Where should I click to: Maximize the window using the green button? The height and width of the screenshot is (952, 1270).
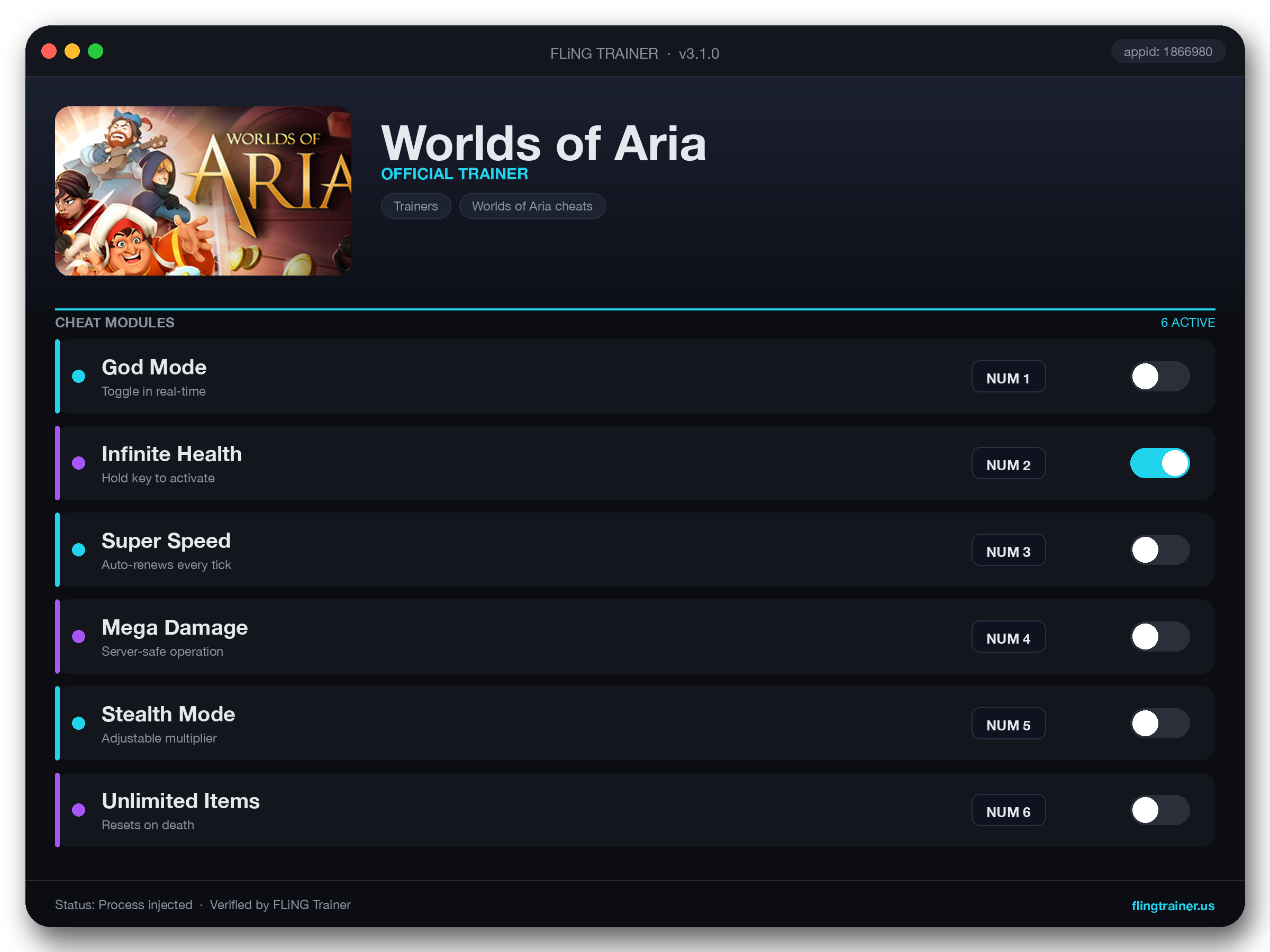point(95,52)
